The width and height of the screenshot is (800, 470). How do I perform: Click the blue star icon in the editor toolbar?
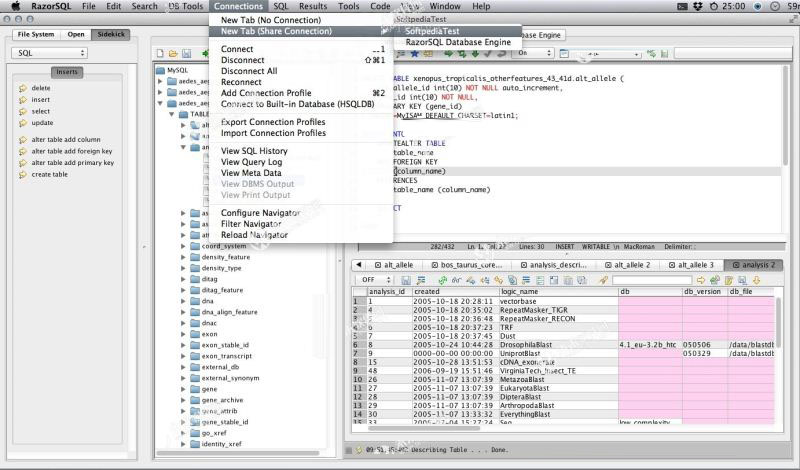point(414,54)
